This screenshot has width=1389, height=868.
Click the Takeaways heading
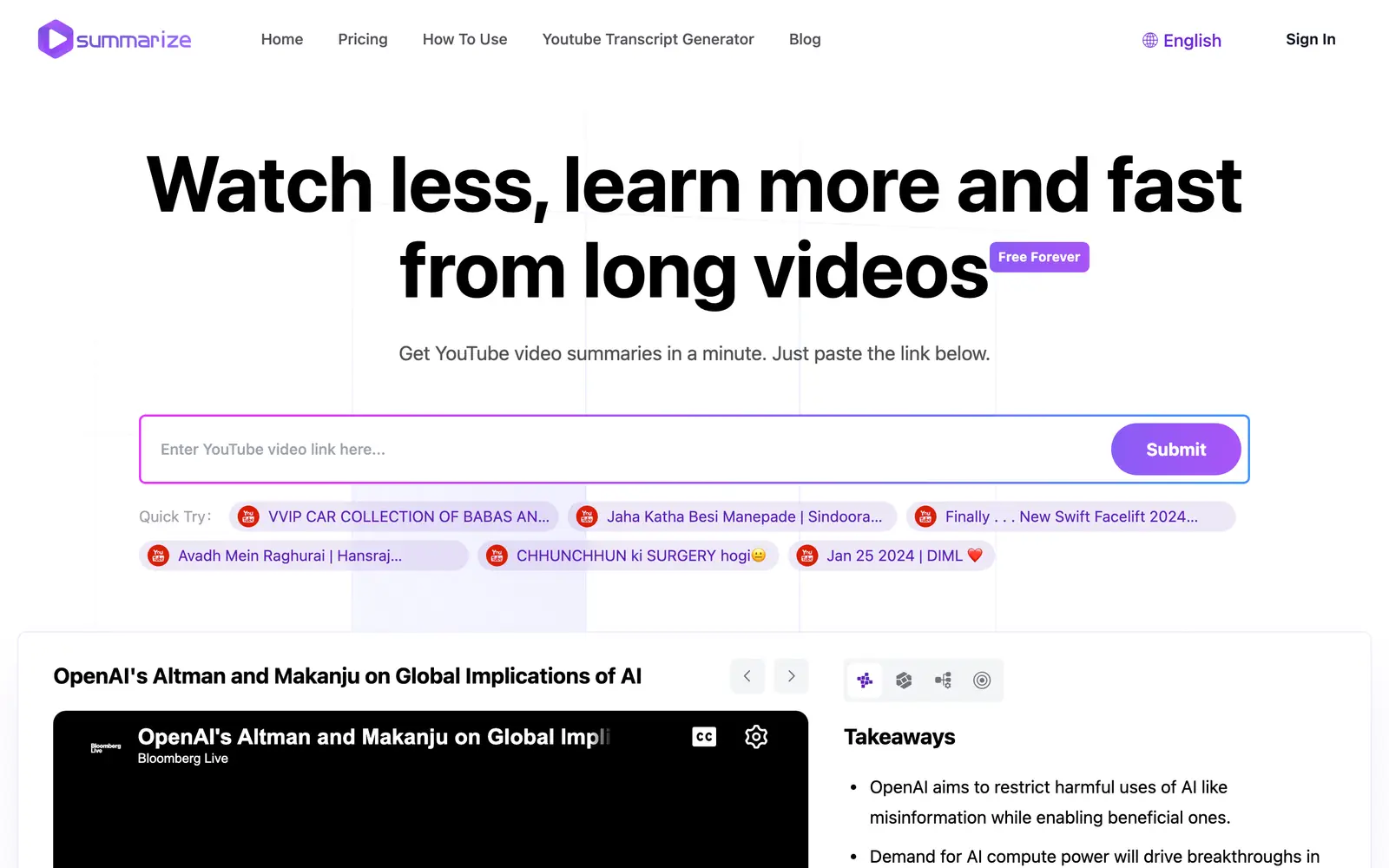point(899,737)
